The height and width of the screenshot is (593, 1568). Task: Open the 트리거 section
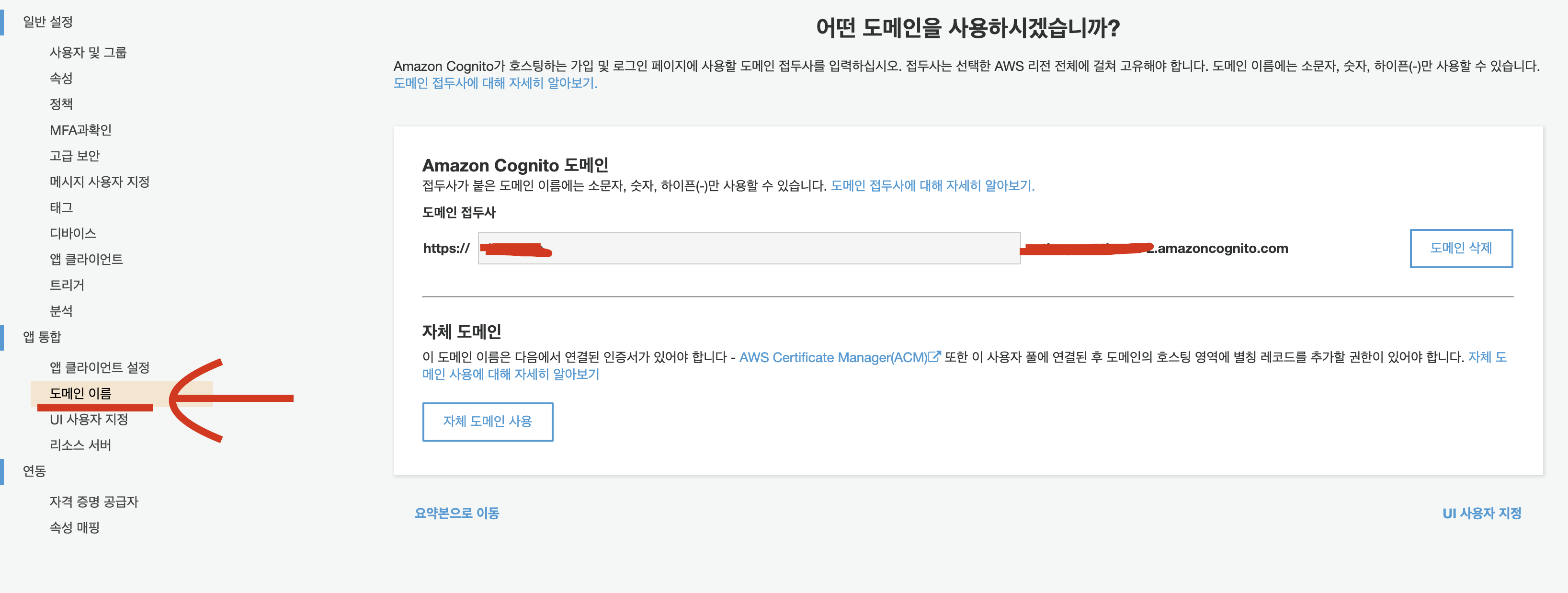[x=67, y=285]
